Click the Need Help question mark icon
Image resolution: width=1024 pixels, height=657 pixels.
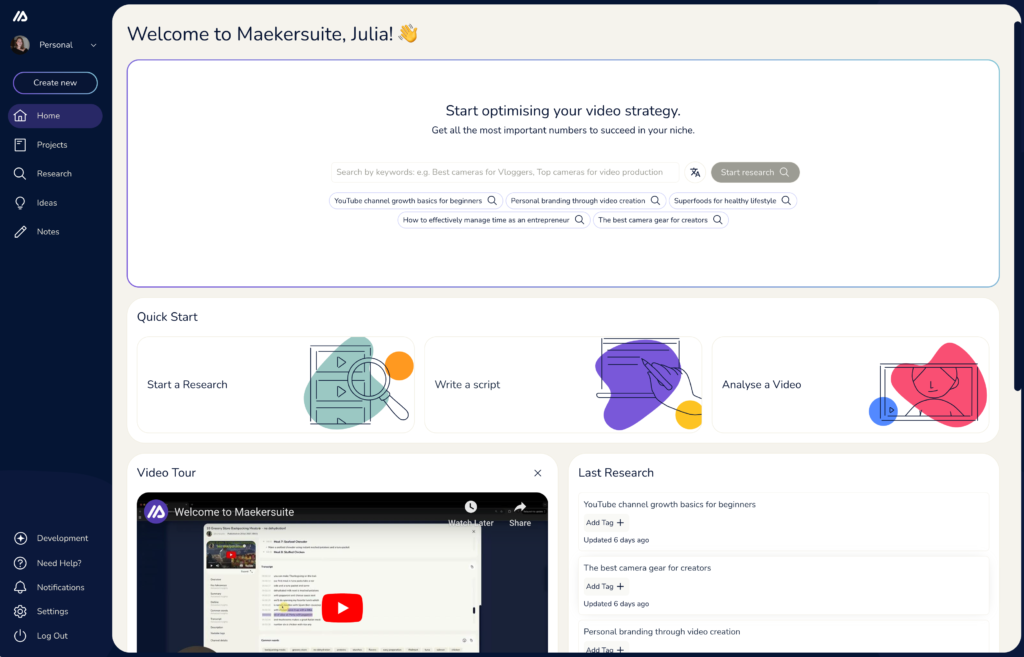(x=20, y=563)
